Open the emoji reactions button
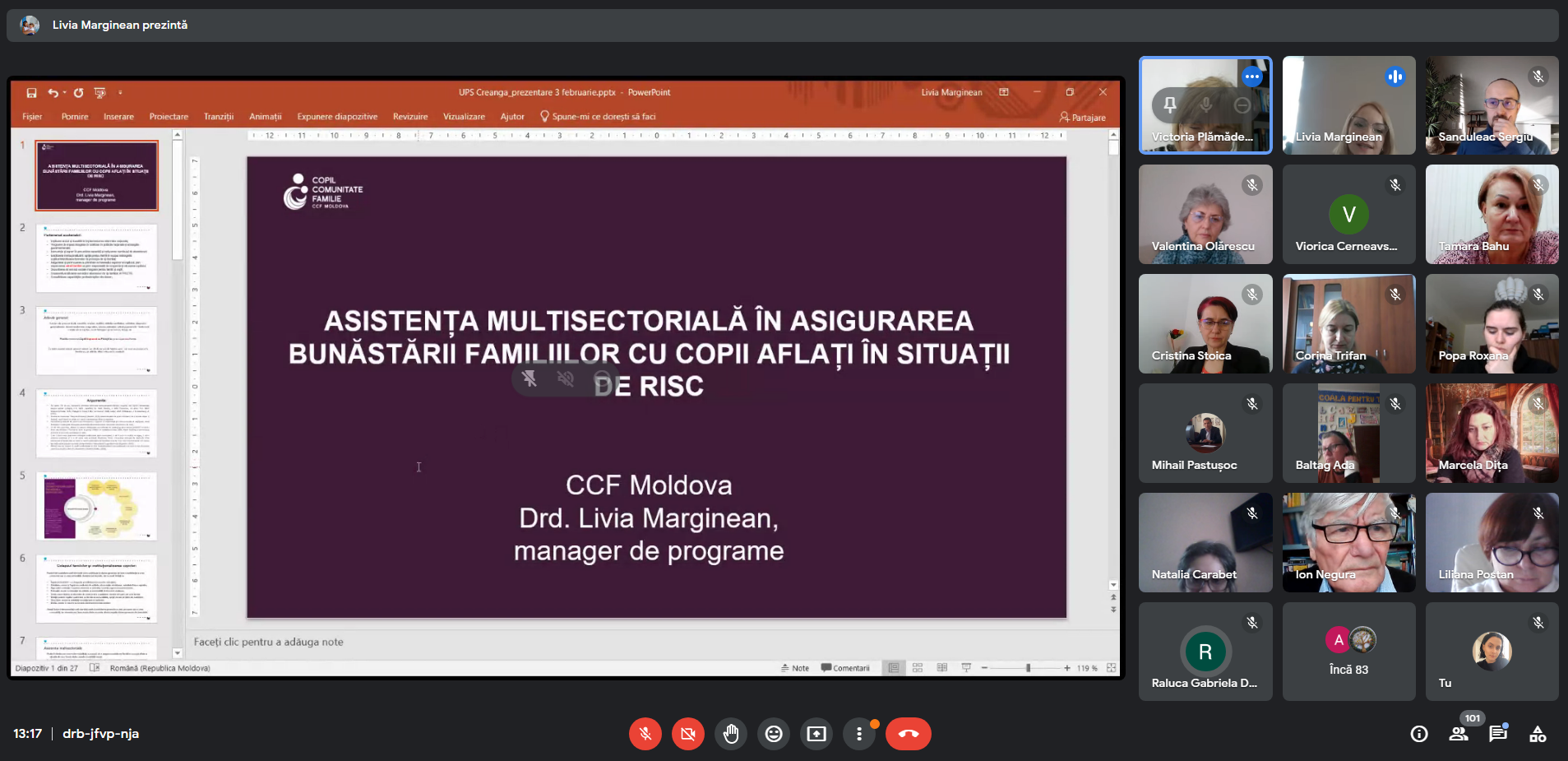This screenshot has width=1568, height=761. [774, 734]
